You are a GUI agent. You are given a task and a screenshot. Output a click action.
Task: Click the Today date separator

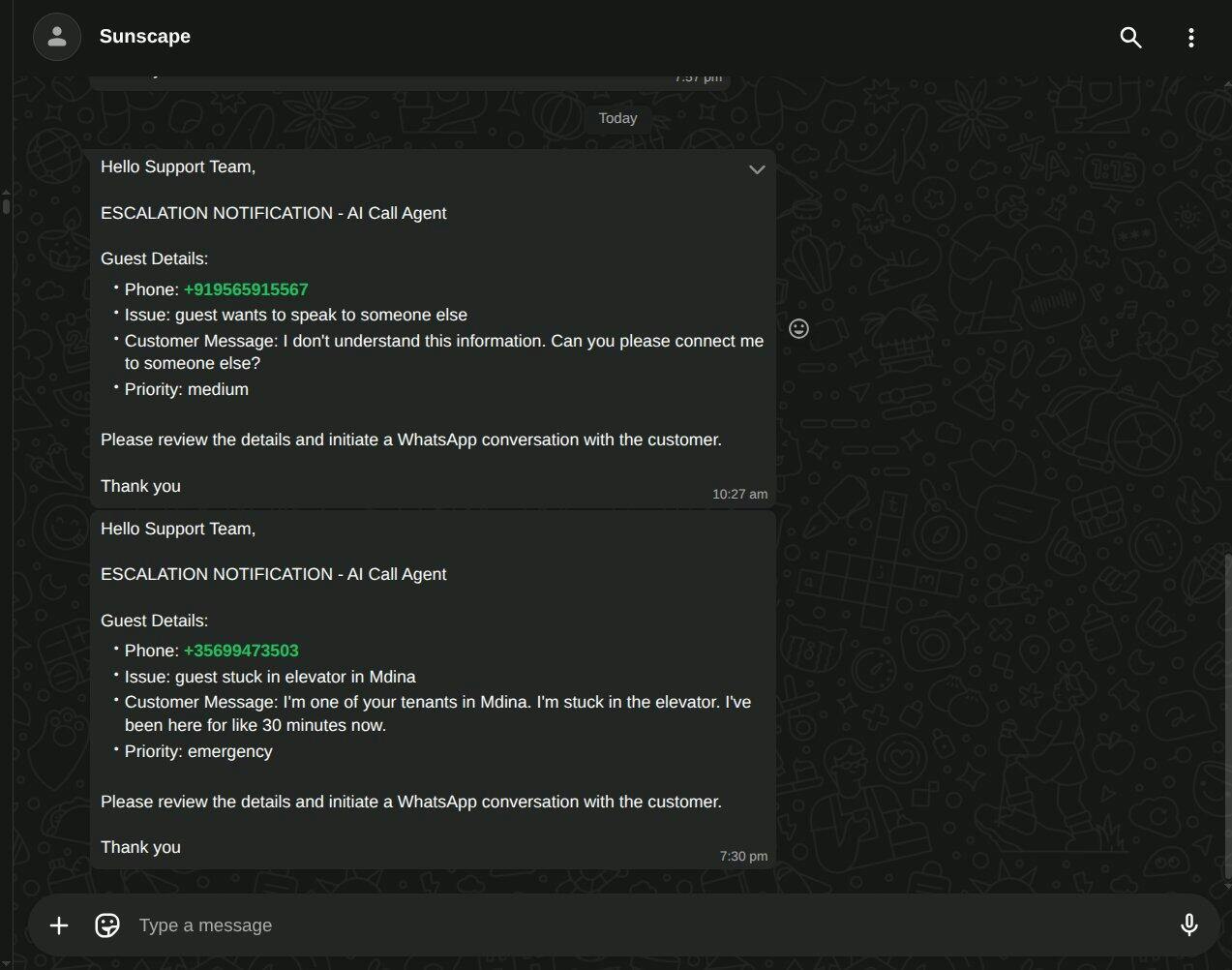tap(617, 118)
